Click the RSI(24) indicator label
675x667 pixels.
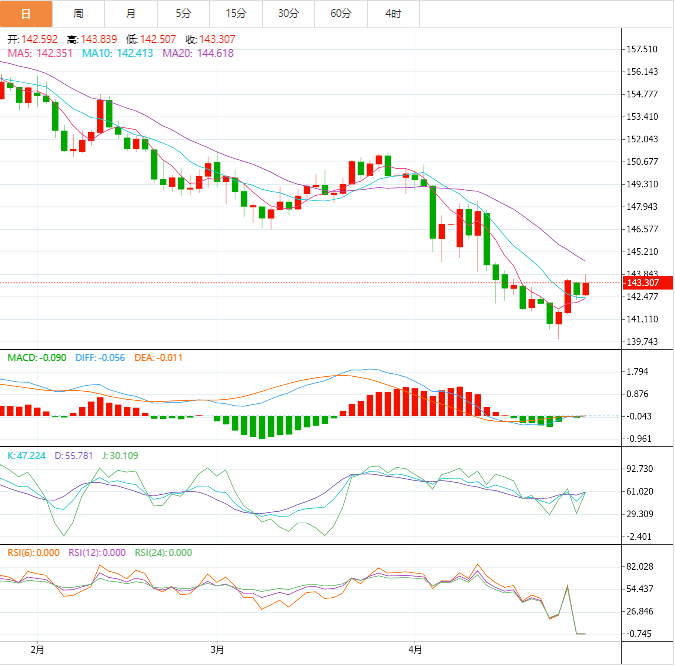(163, 552)
